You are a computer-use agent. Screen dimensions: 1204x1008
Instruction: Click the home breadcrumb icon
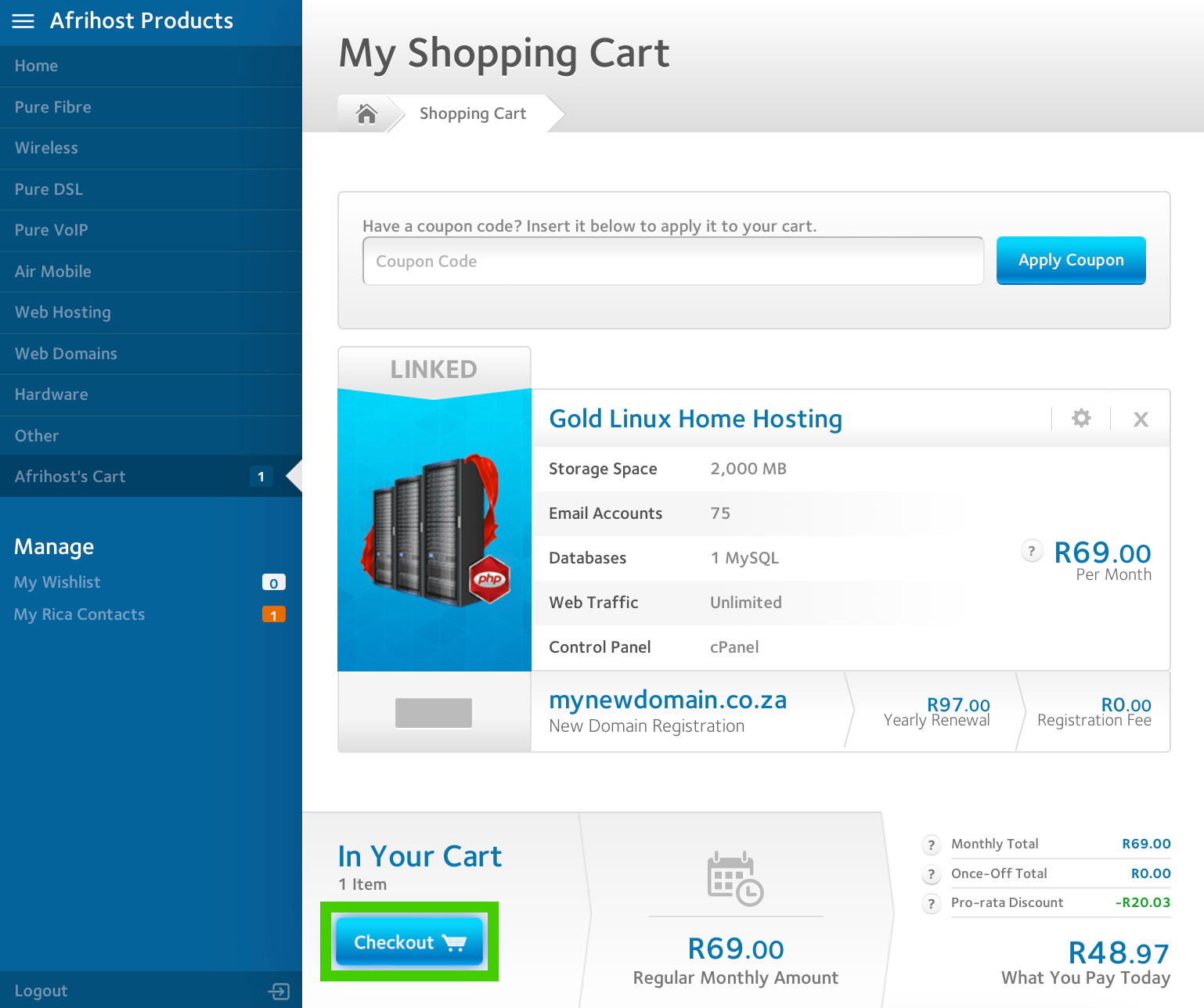(x=366, y=114)
